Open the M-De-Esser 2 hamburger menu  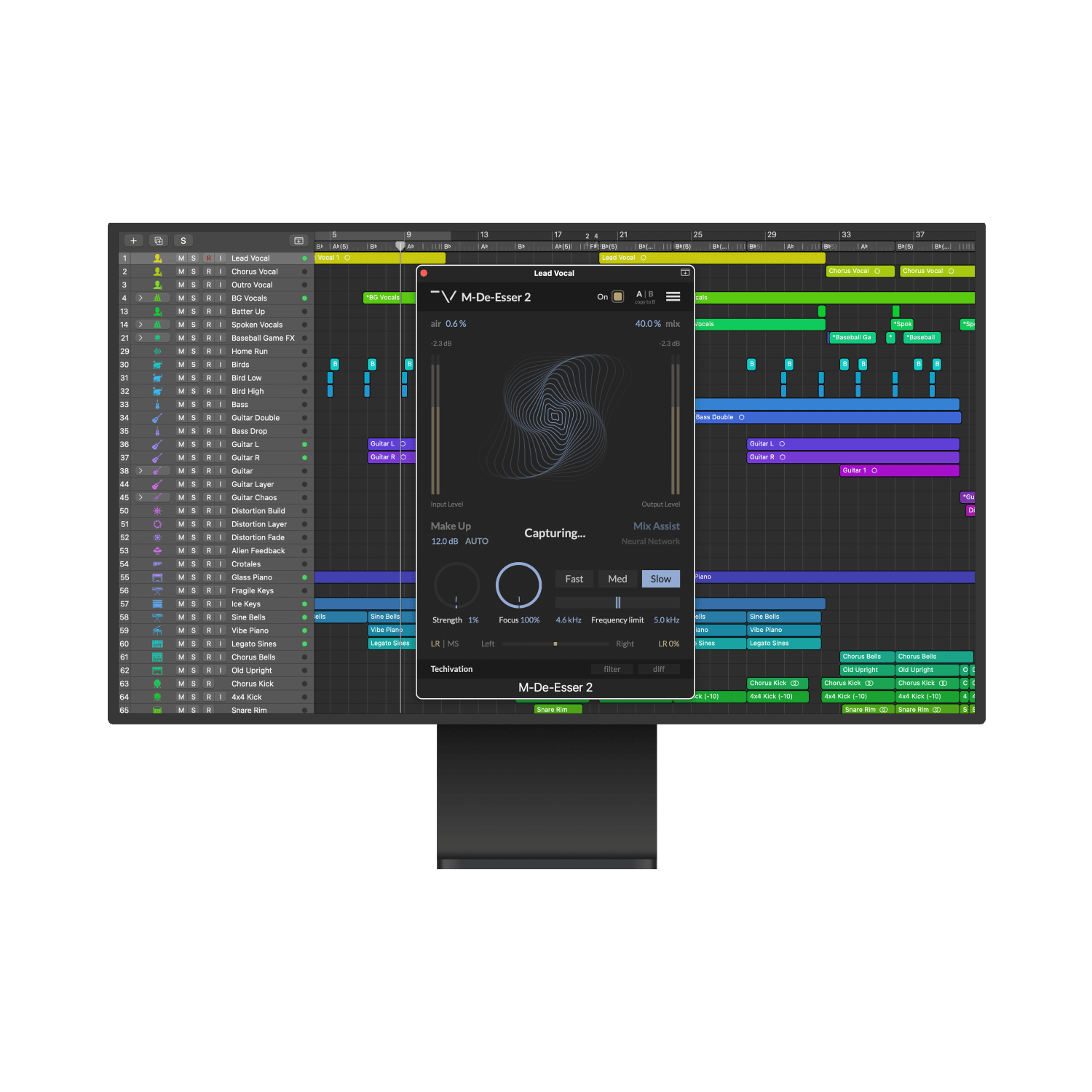click(x=673, y=296)
